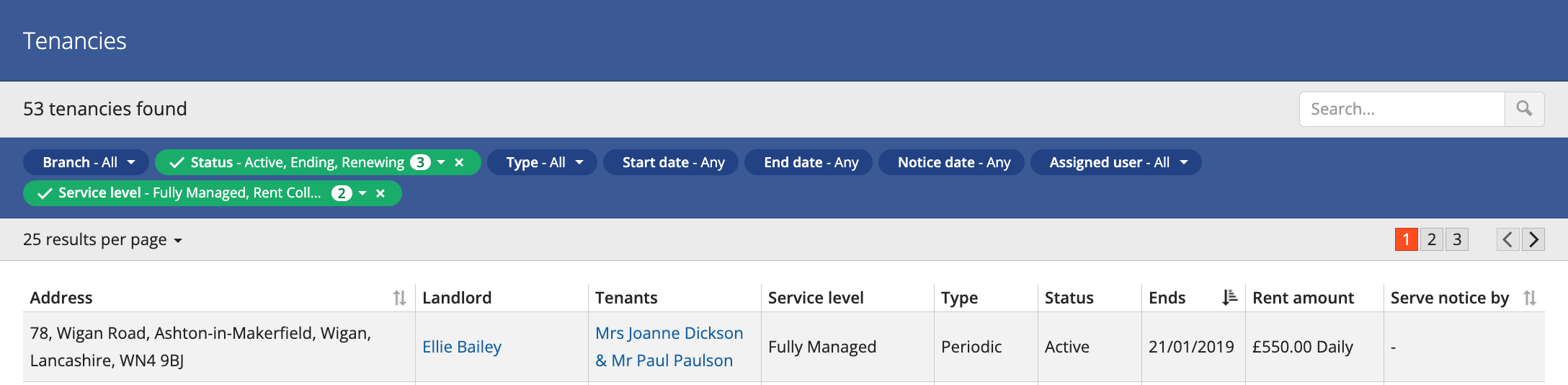Open landlord Ellie Bailey link
The image size is (1568, 385).
click(462, 347)
